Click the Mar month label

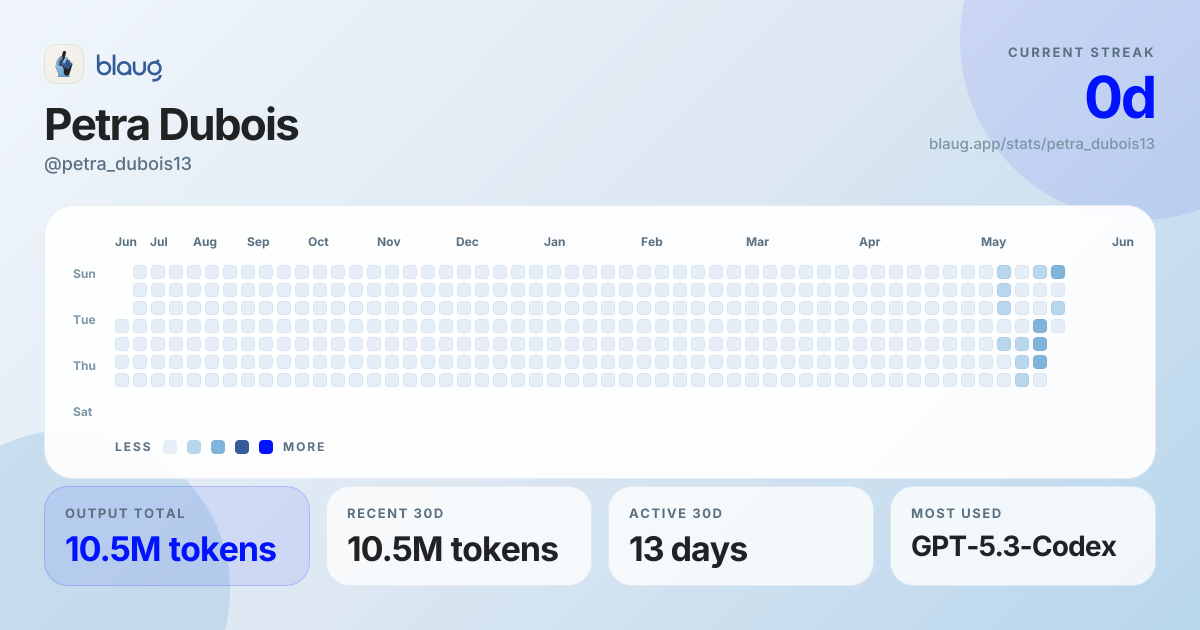click(757, 242)
